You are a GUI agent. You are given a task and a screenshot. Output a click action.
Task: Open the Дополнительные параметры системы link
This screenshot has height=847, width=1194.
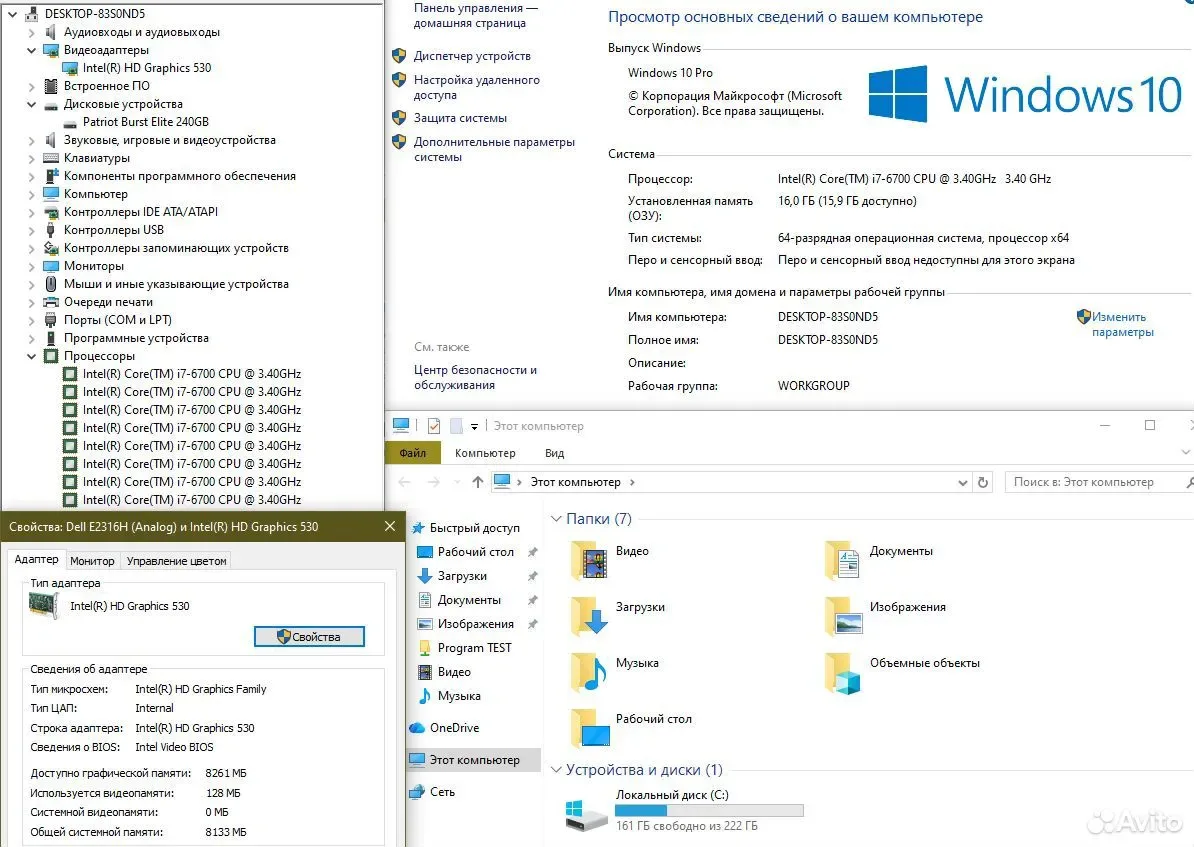[494, 149]
